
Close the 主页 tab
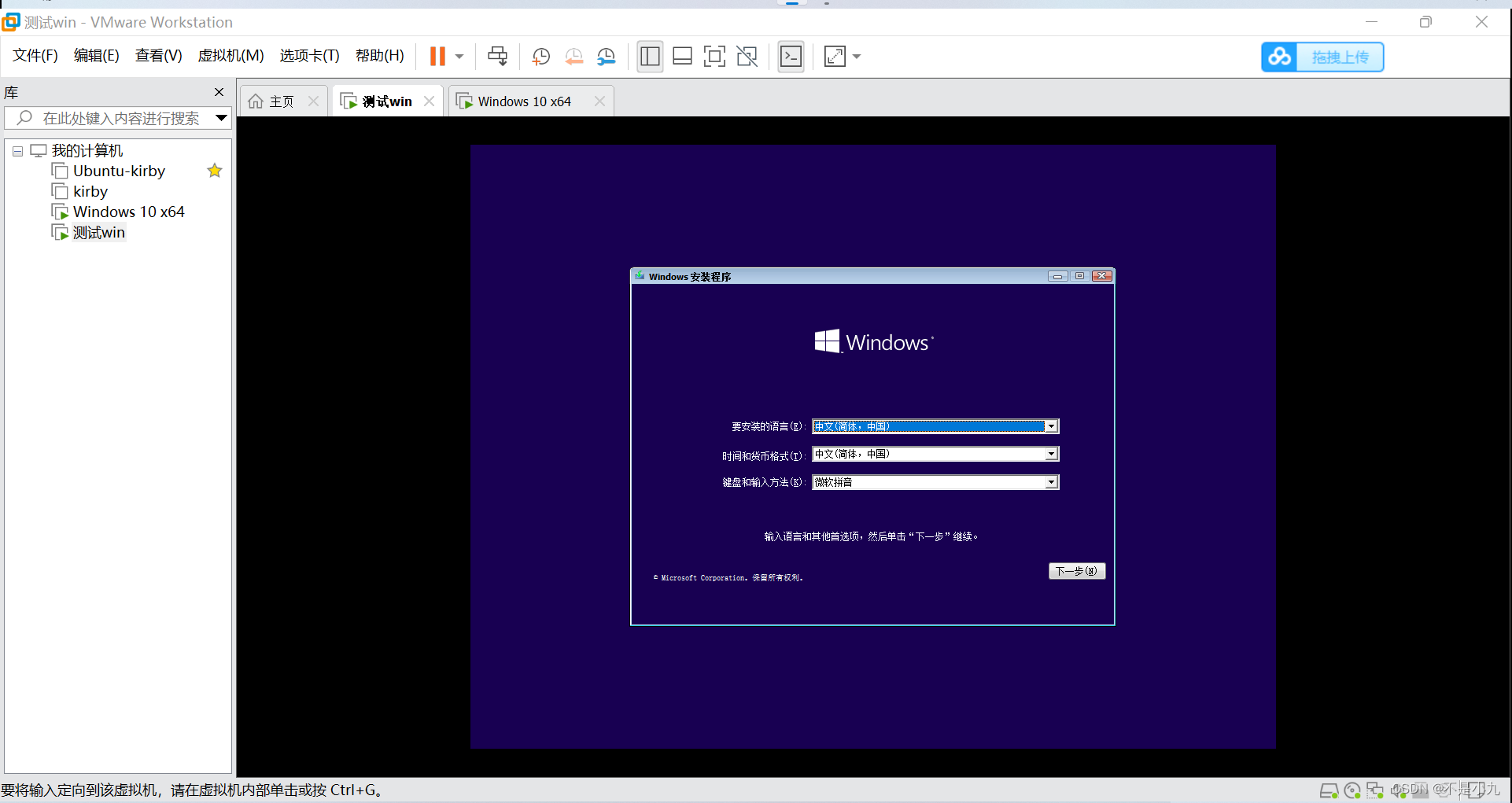pyautogui.click(x=313, y=101)
